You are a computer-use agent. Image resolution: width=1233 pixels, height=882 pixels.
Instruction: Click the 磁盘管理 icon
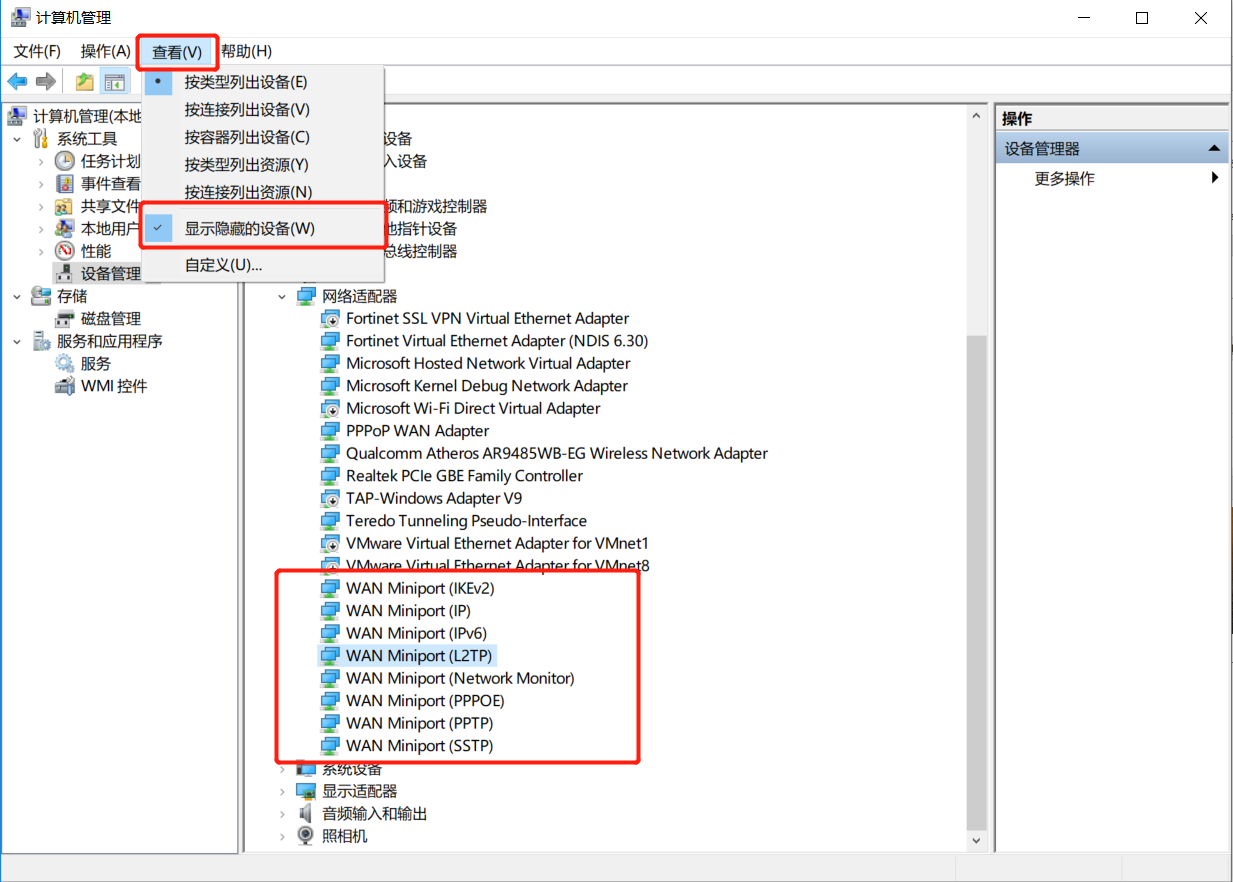click(64, 318)
